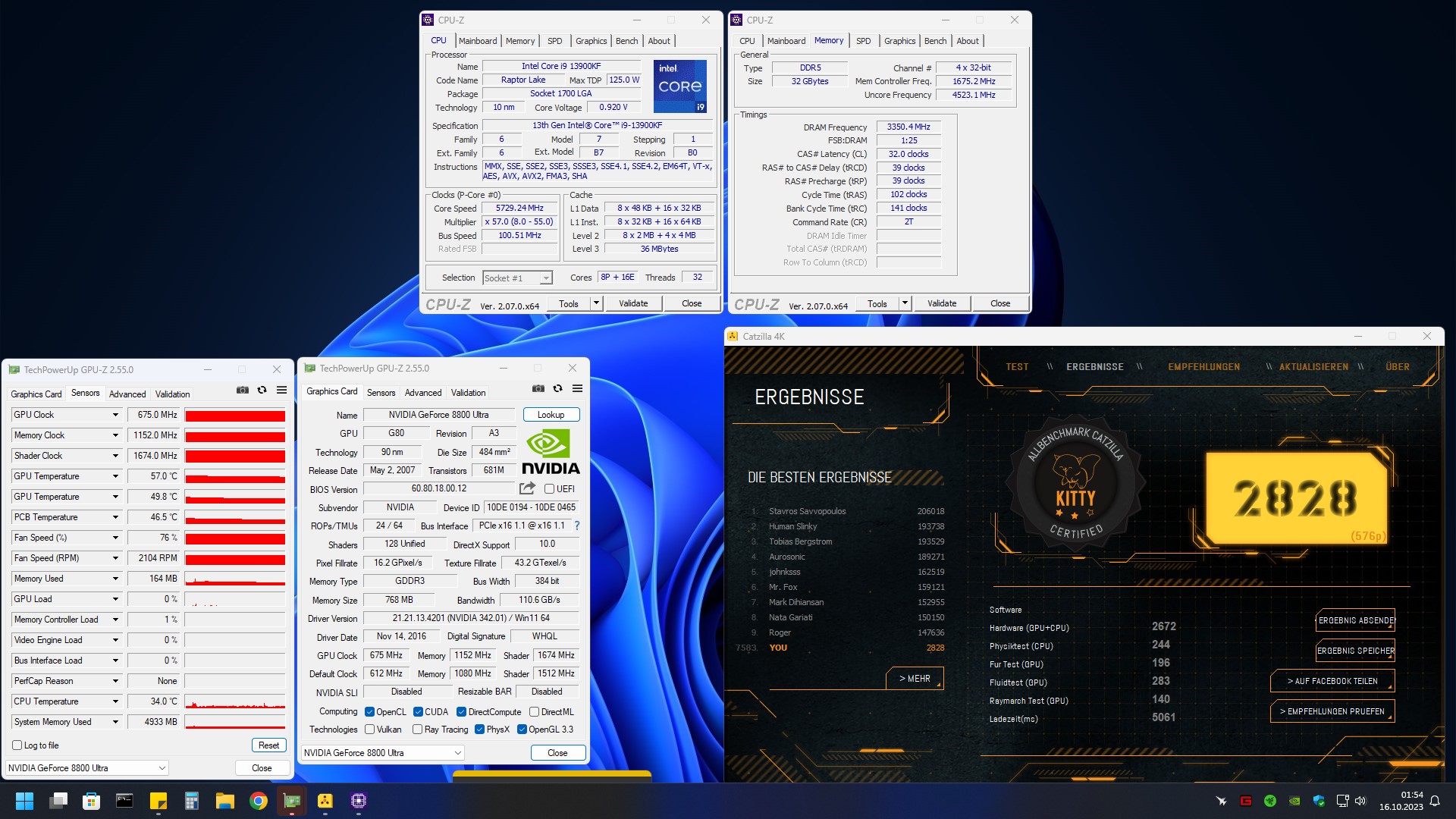
Task: Enable the Log to file checkbox
Action: pos(17,745)
